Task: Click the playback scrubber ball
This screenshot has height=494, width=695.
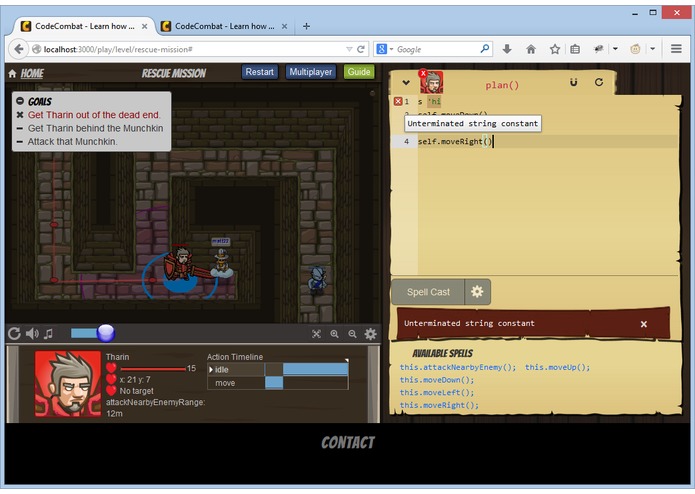Action: tap(105, 333)
